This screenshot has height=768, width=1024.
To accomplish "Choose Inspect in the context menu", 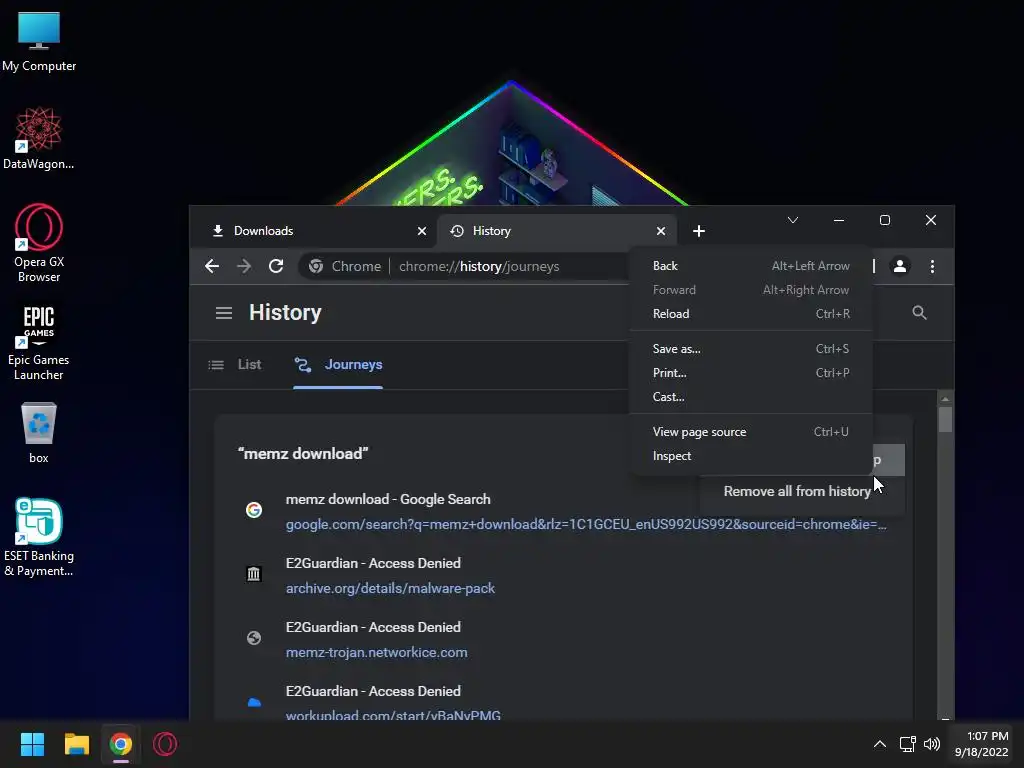I will [x=751, y=456].
